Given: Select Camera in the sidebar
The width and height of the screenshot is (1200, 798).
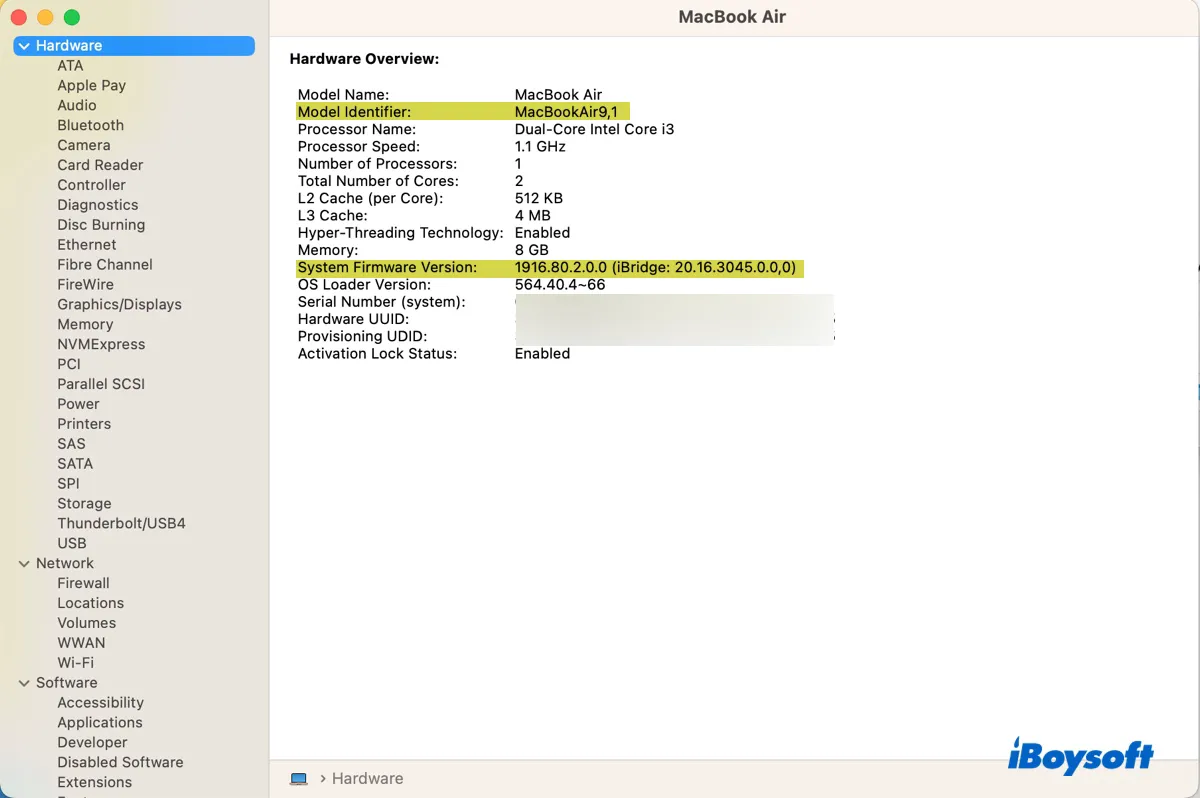Looking at the screenshot, I should coord(84,146).
